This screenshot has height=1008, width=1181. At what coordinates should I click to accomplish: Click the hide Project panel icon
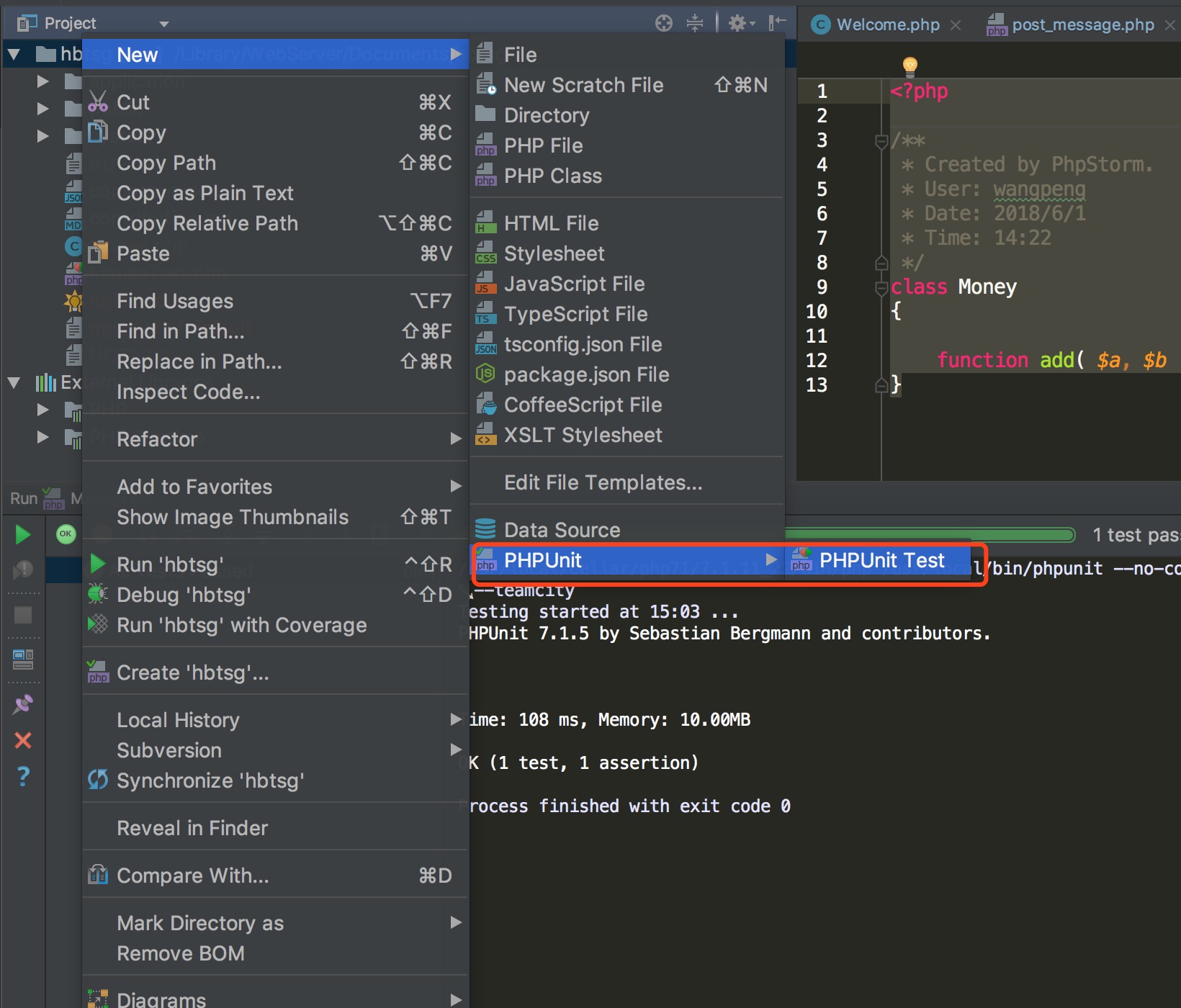[x=776, y=23]
